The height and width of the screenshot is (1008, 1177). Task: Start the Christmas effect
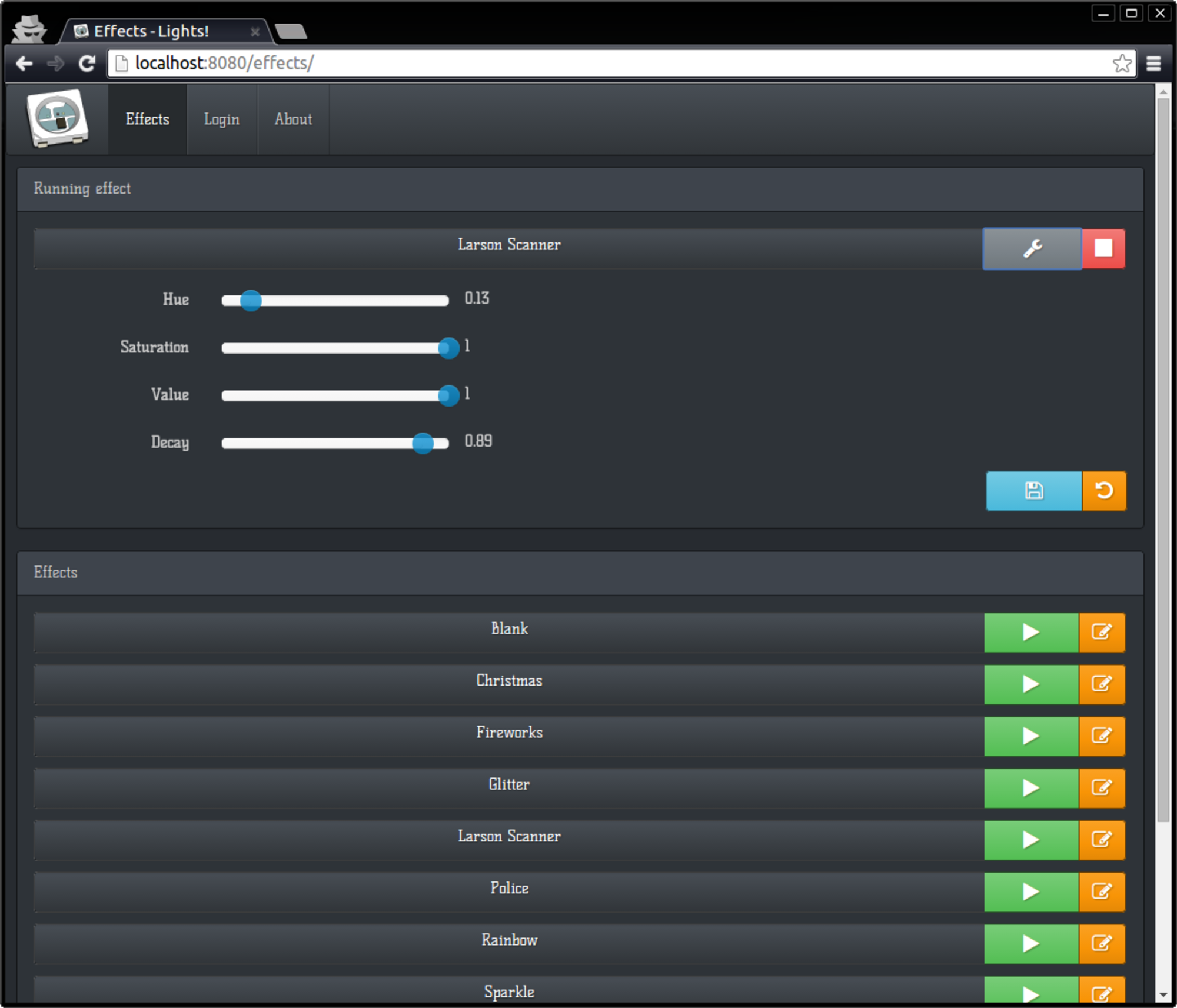click(1031, 684)
